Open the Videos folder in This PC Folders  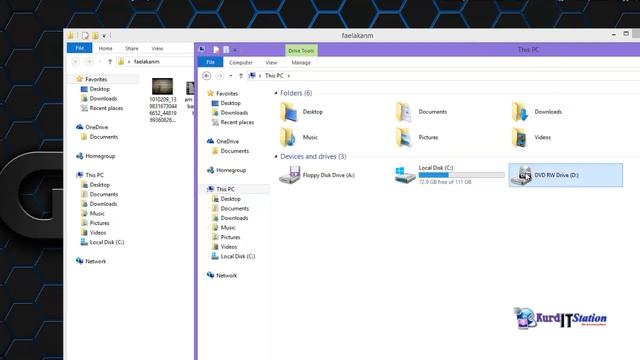pos(531,138)
